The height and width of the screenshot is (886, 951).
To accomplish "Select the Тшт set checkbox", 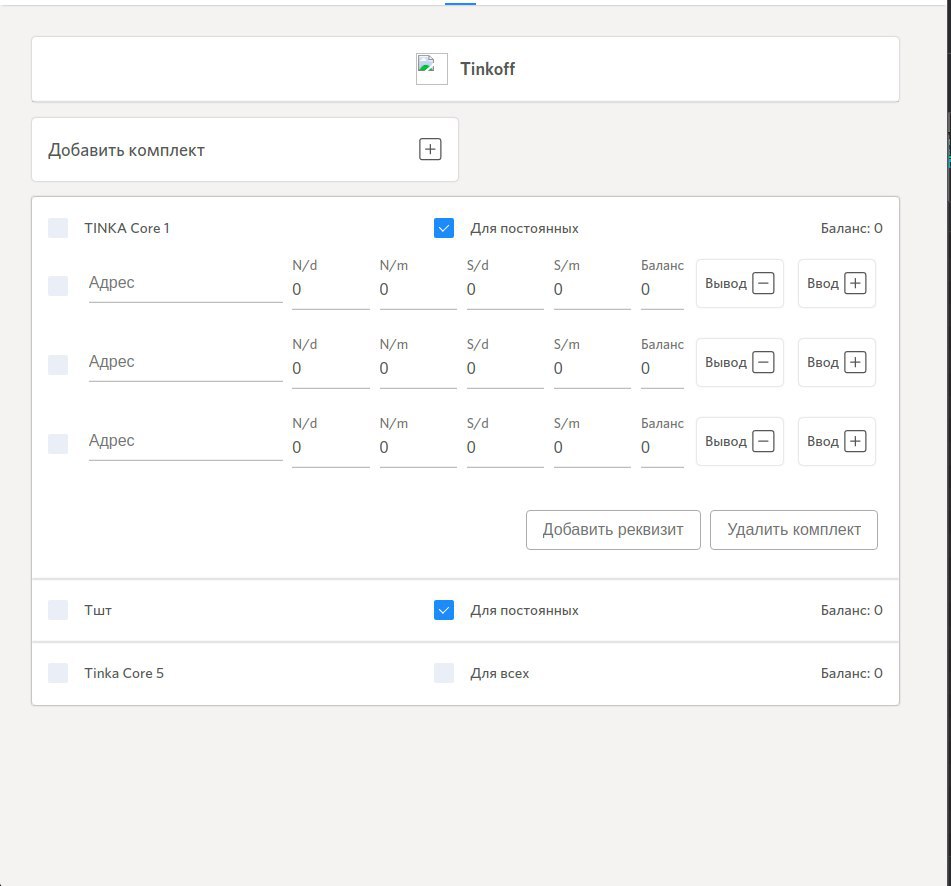I will pyautogui.click(x=58, y=610).
